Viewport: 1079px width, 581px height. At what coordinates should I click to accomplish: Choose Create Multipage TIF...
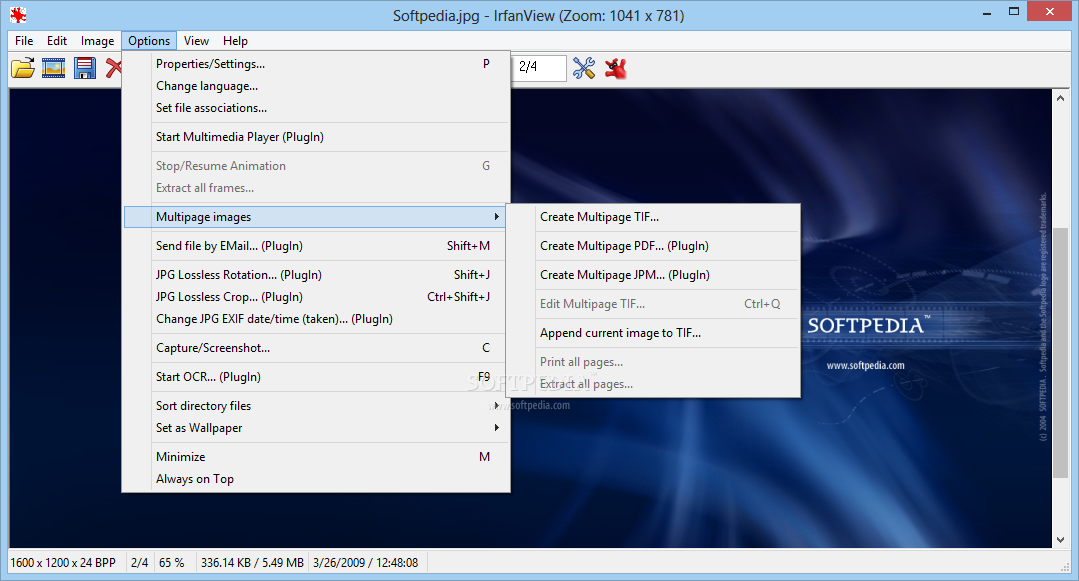654,217
